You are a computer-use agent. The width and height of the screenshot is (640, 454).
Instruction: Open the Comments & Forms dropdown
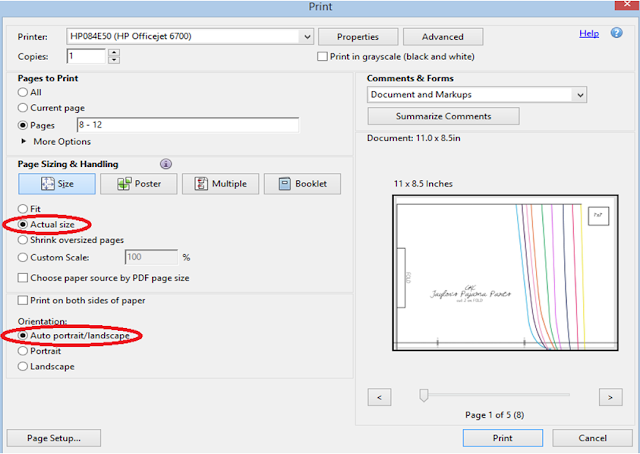pos(580,95)
